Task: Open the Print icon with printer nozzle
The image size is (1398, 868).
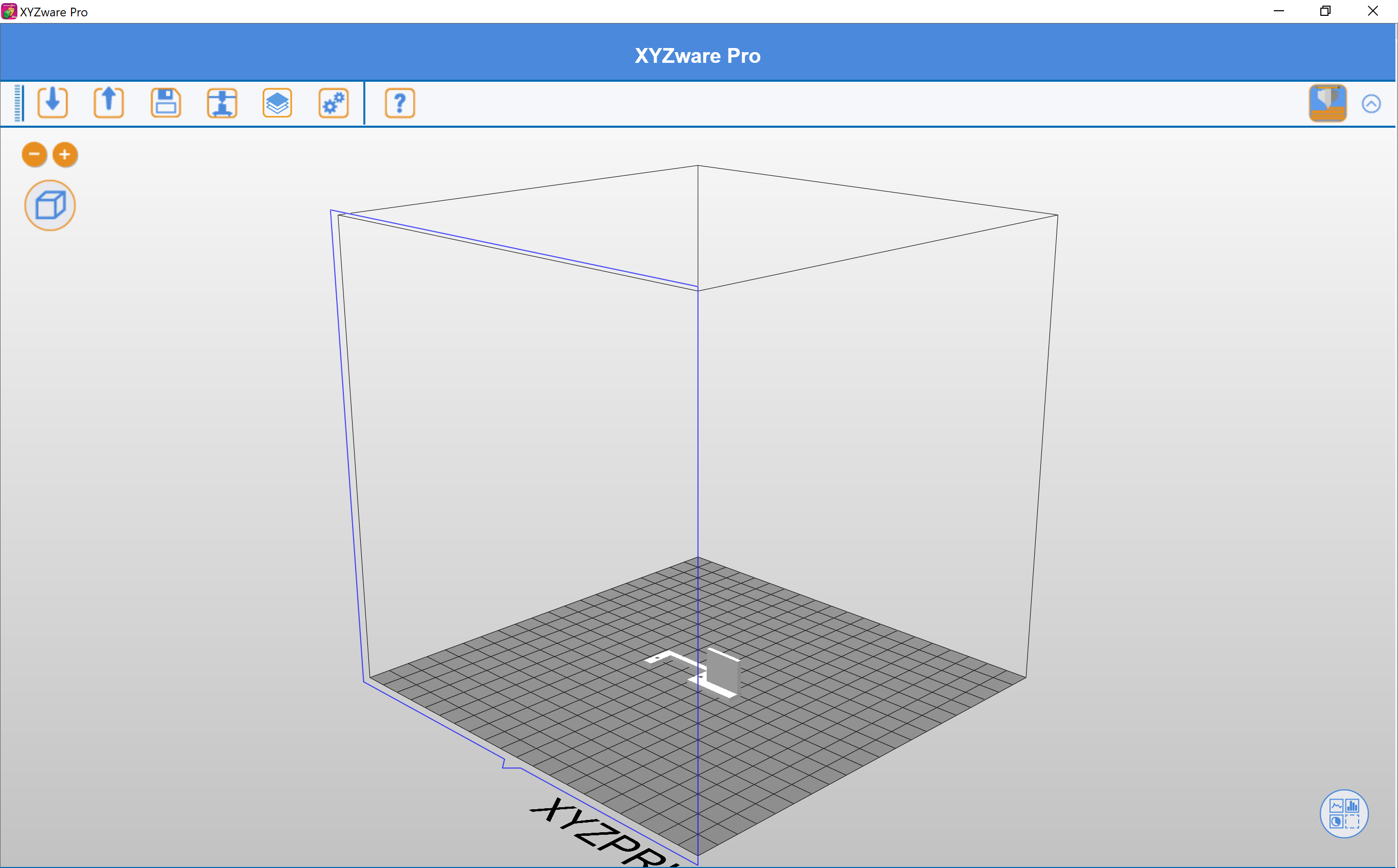Action: (222, 103)
